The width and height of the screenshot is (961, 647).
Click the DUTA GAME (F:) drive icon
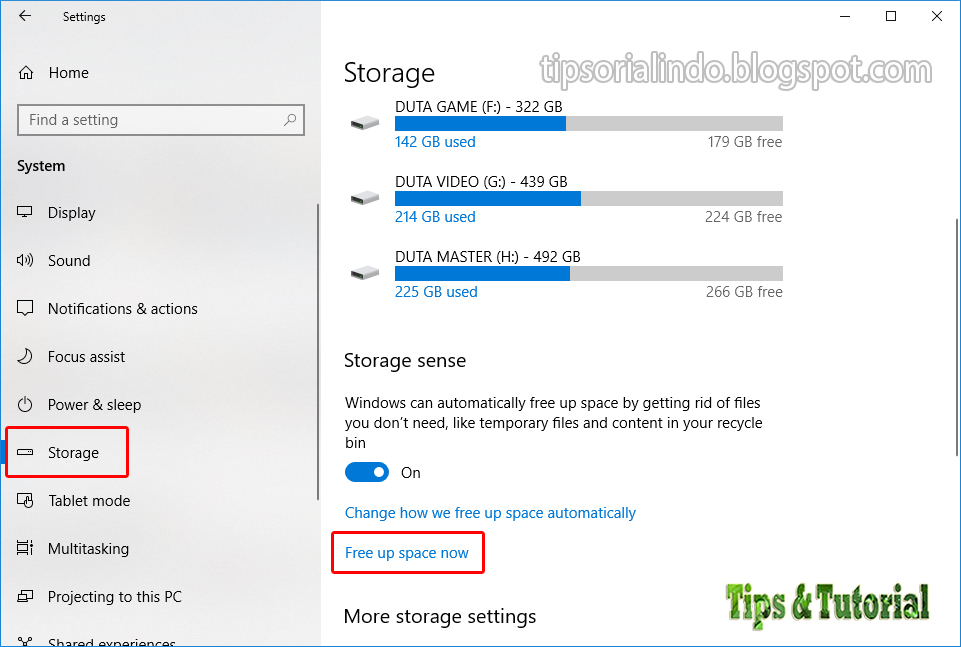[365, 123]
